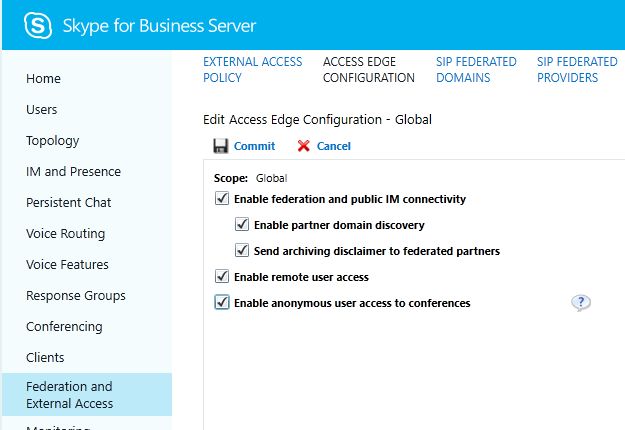The height and width of the screenshot is (430, 625).
Task: Click the floppy disk Commit icon
Action: (221, 146)
